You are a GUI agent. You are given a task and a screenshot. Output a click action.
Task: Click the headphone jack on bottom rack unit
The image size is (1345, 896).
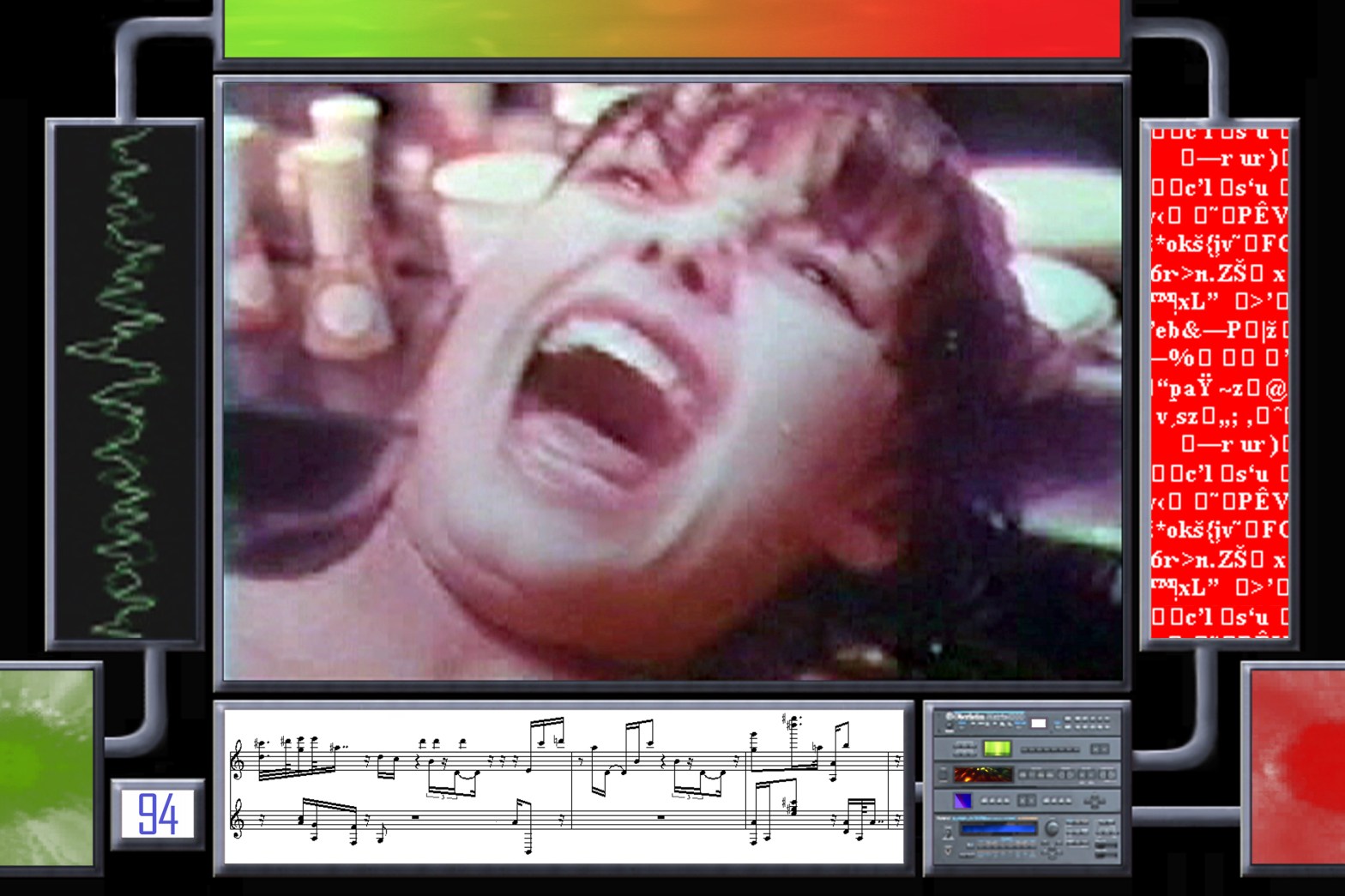947,849
